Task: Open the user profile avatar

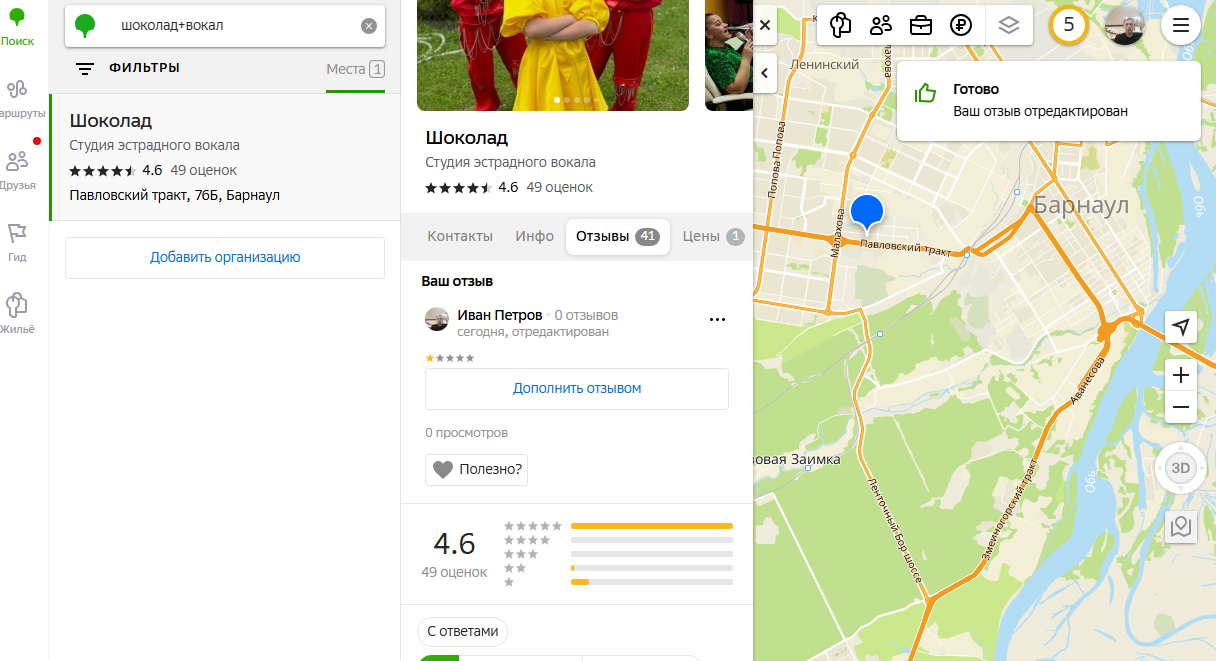Action: [x=1125, y=26]
